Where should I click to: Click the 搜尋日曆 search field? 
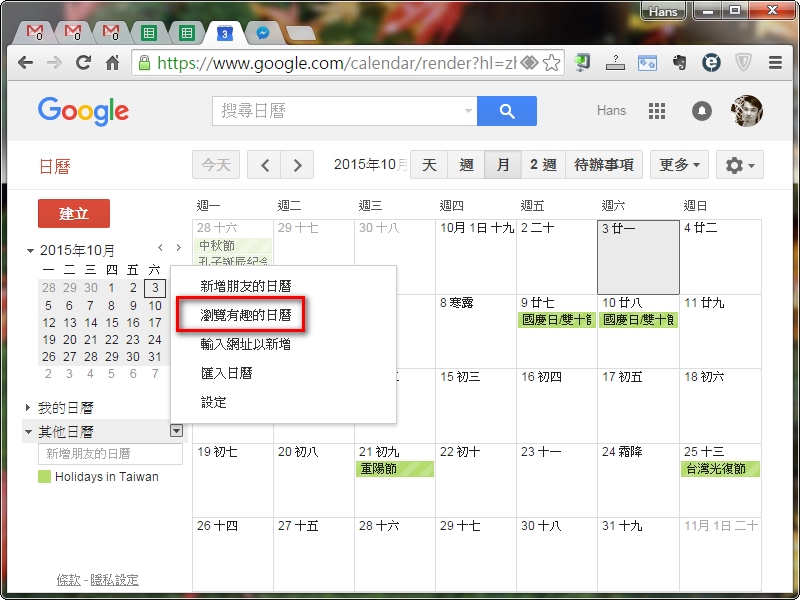coord(340,111)
